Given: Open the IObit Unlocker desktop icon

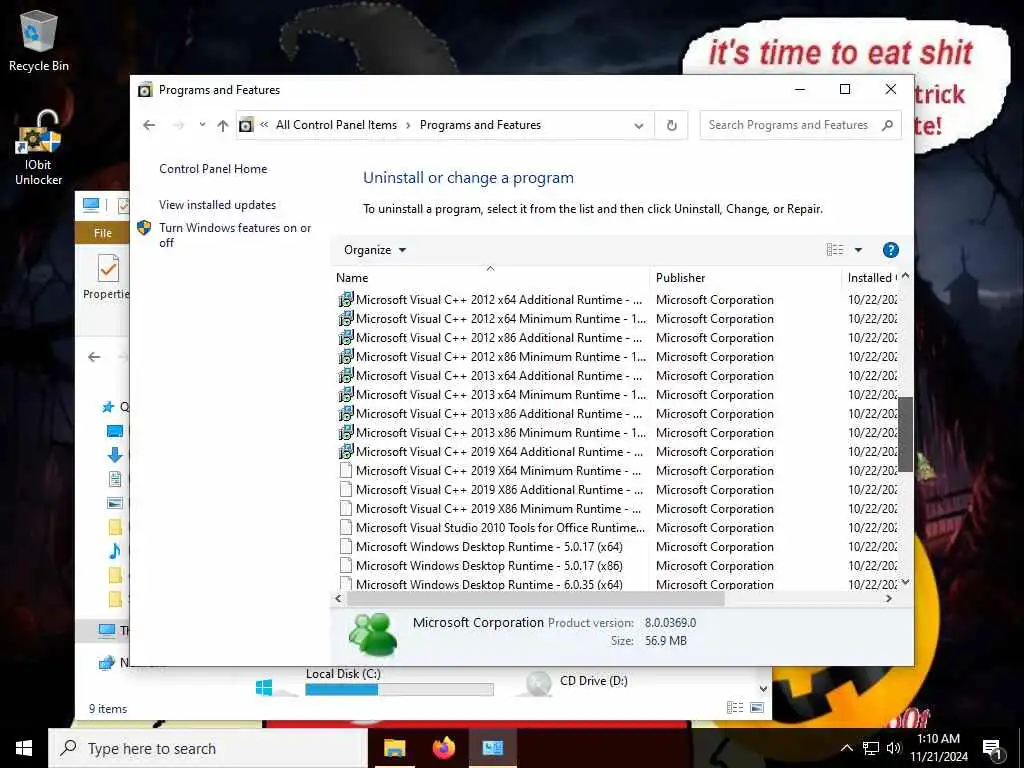Looking at the screenshot, I should click(x=39, y=148).
